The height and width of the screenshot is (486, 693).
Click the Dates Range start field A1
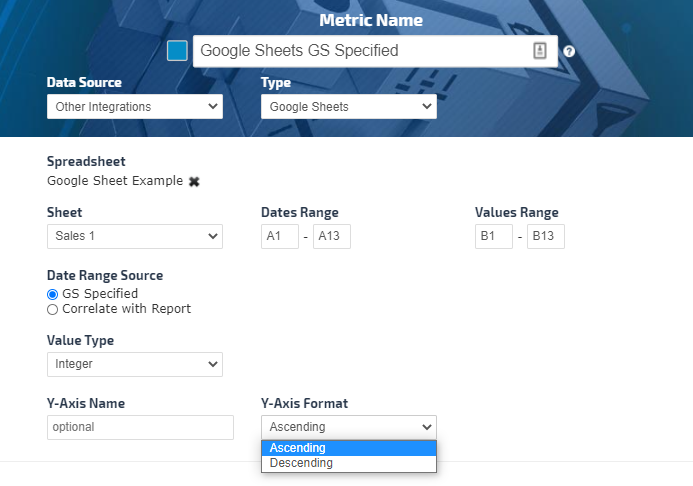279,237
